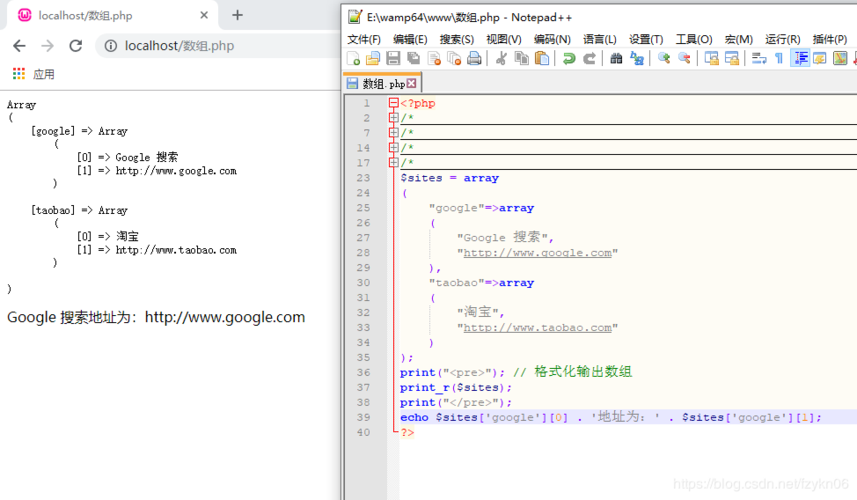857x500 pixels.
Task: Toggle the Show All Characters pilcrow icon
Action: [779, 58]
